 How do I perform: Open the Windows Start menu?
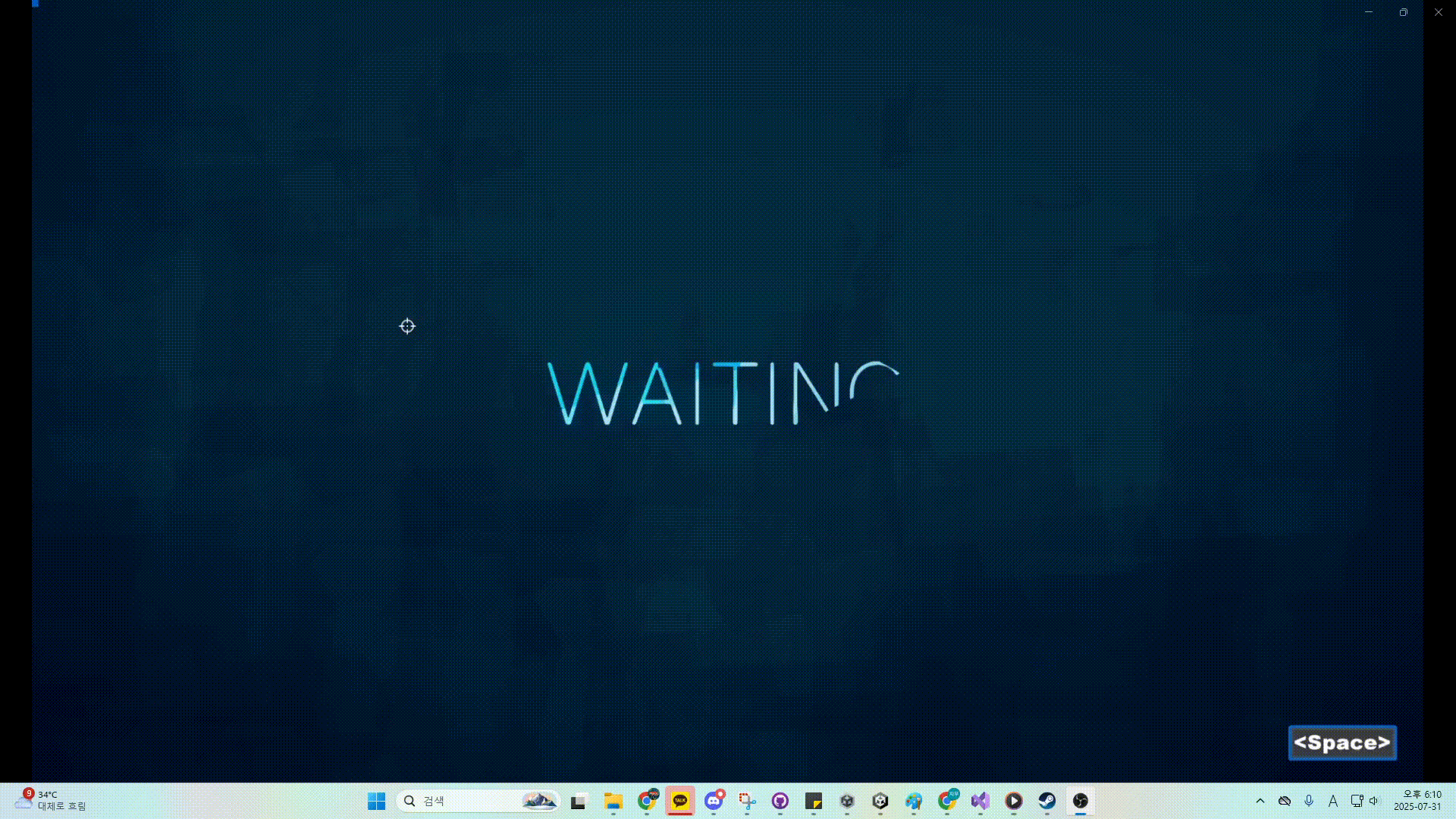pyautogui.click(x=376, y=801)
